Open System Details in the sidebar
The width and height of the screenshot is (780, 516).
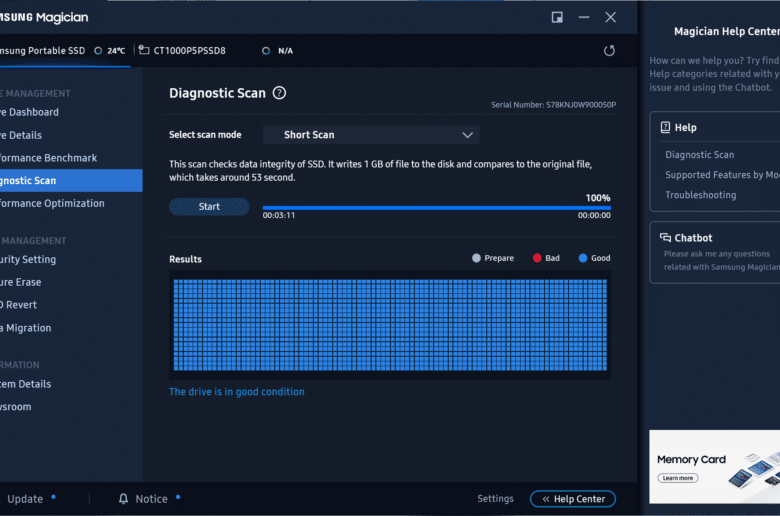click(25, 384)
